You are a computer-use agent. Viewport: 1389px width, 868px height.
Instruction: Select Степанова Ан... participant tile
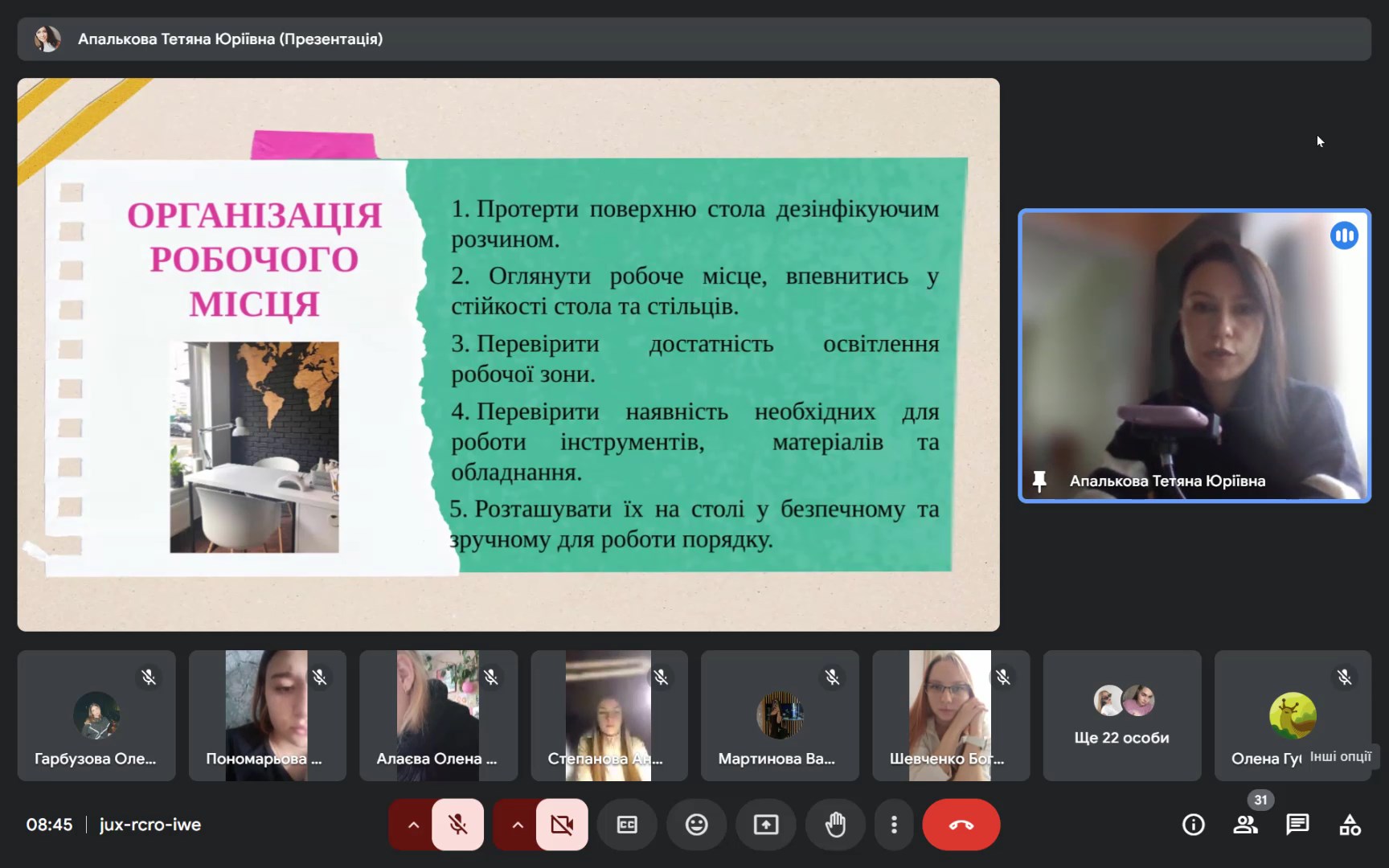(609, 715)
